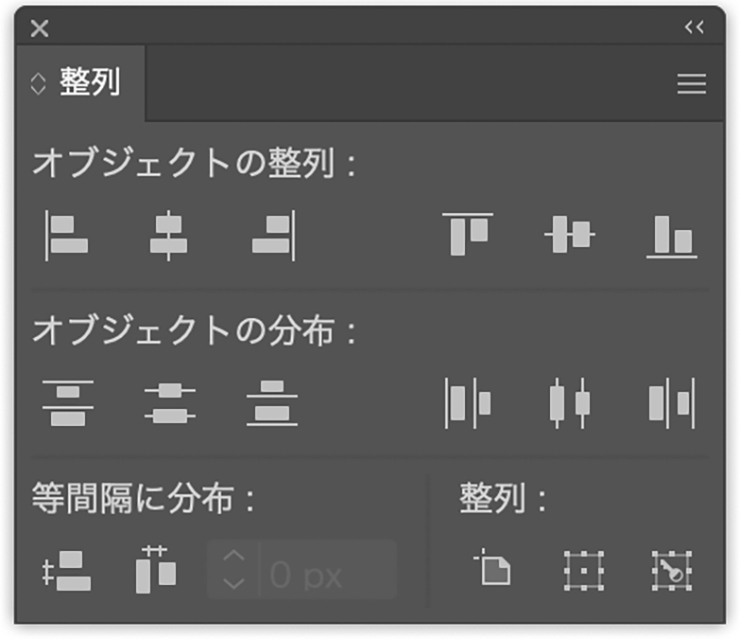Align objects to the top edge
Viewport: 740px width, 644px height.
(x=468, y=235)
